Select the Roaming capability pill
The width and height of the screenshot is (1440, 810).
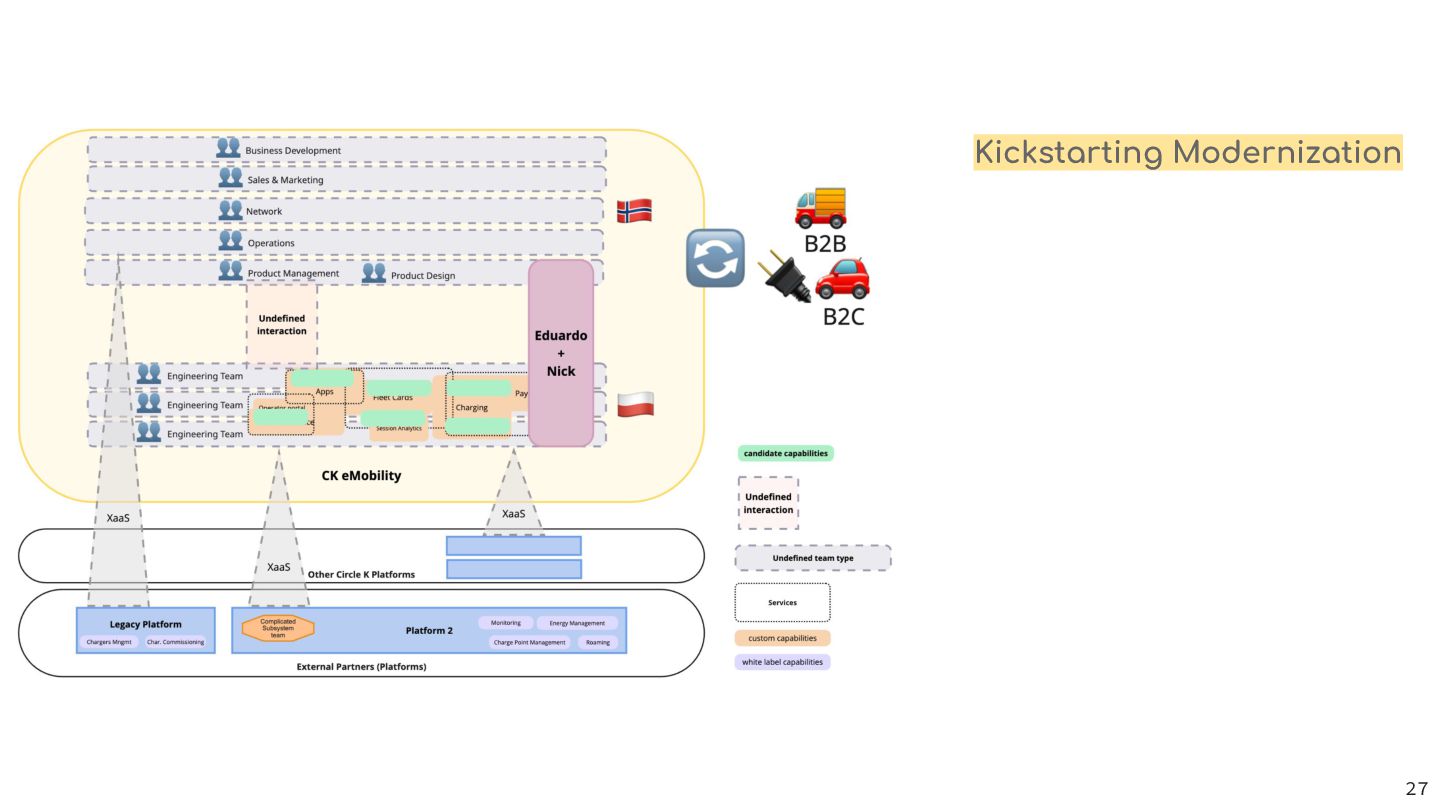coord(598,642)
